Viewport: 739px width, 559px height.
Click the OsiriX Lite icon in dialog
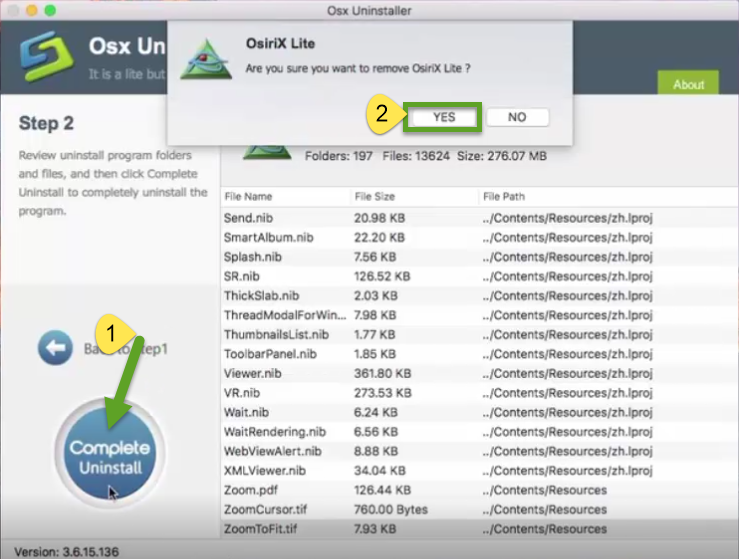coord(205,59)
